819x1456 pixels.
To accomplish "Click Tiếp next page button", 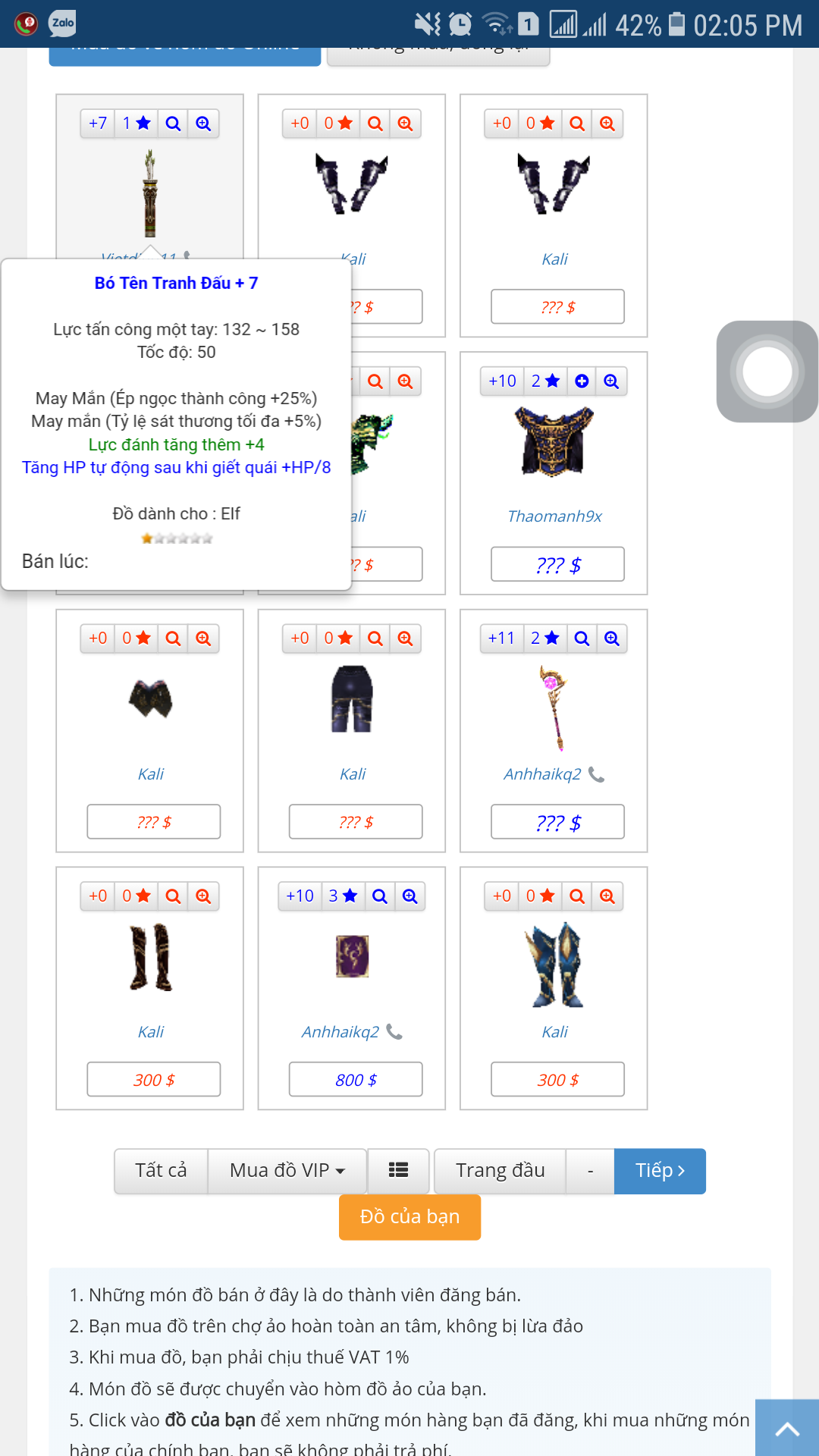I will [x=660, y=1170].
